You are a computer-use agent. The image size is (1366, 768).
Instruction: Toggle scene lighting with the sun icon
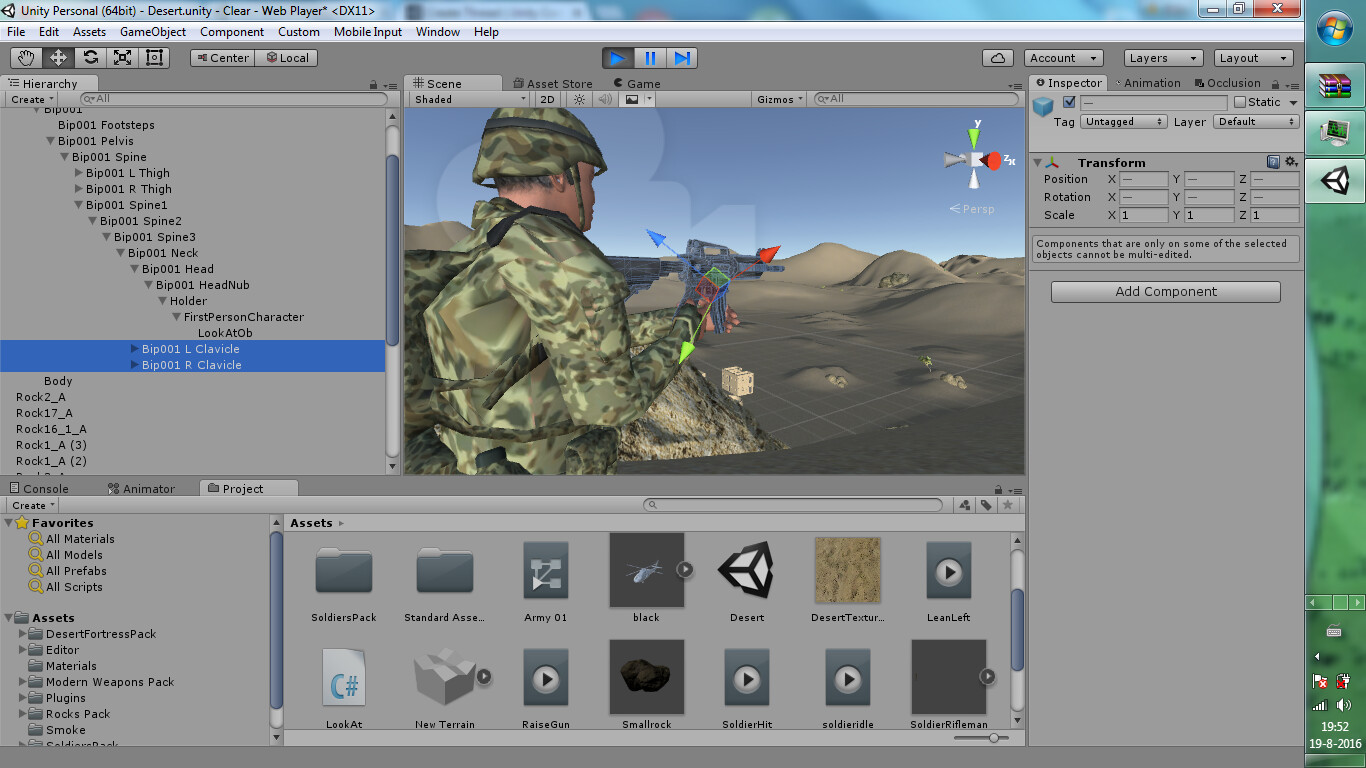coord(579,99)
